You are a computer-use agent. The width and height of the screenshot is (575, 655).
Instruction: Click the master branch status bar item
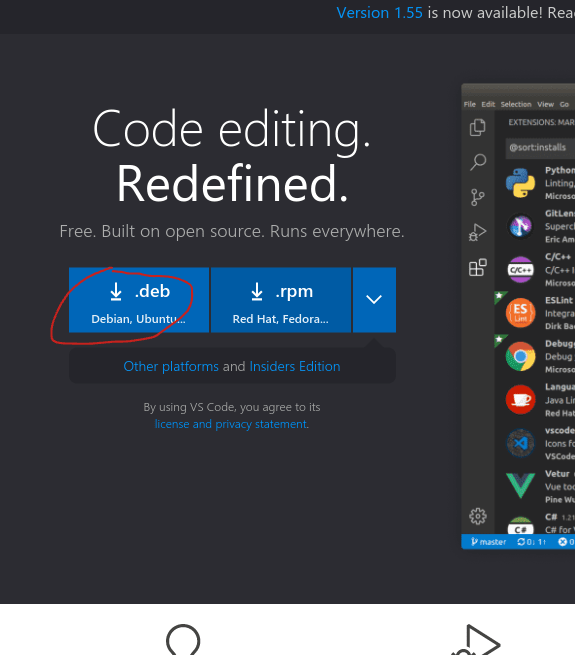click(x=488, y=542)
